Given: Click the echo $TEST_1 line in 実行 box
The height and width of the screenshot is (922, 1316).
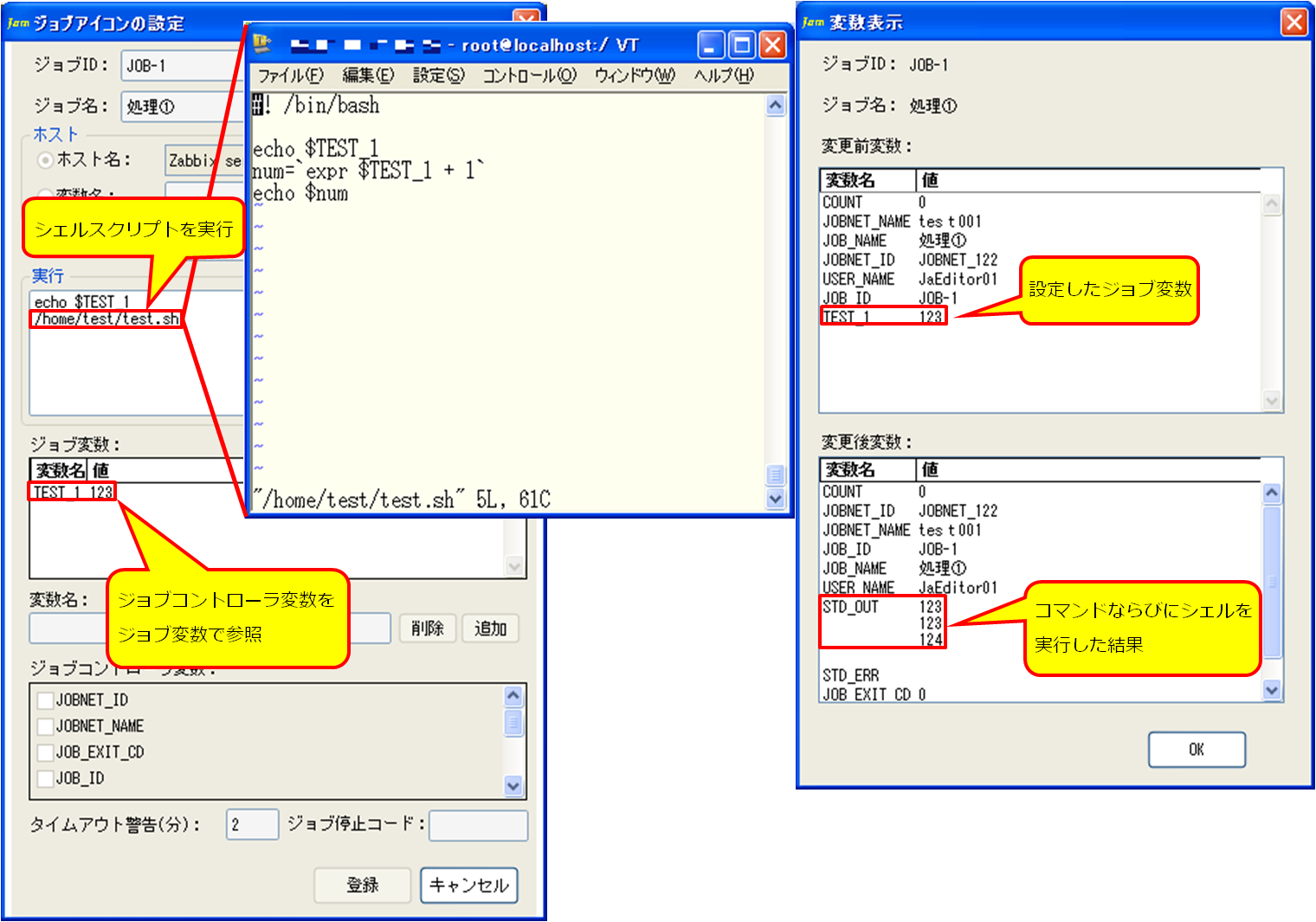Looking at the screenshot, I should [x=82, y=301].
